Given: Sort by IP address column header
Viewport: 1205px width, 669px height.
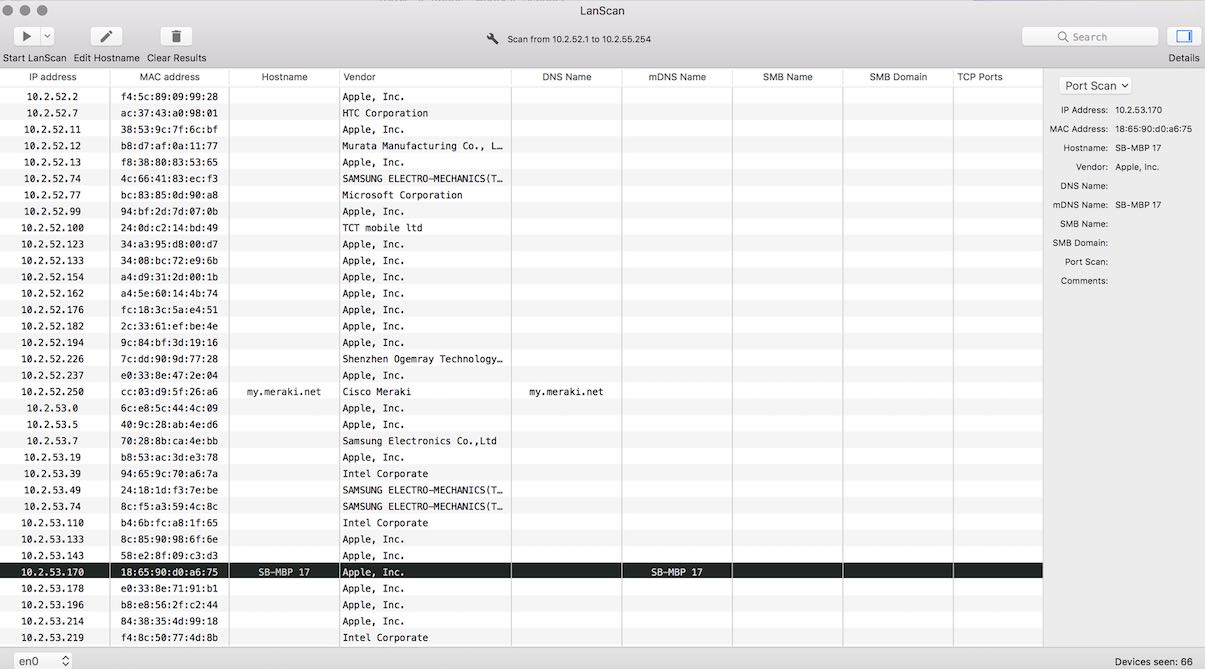Looking at the screenshot, I should pyautogui.click(x=53, y=77).
